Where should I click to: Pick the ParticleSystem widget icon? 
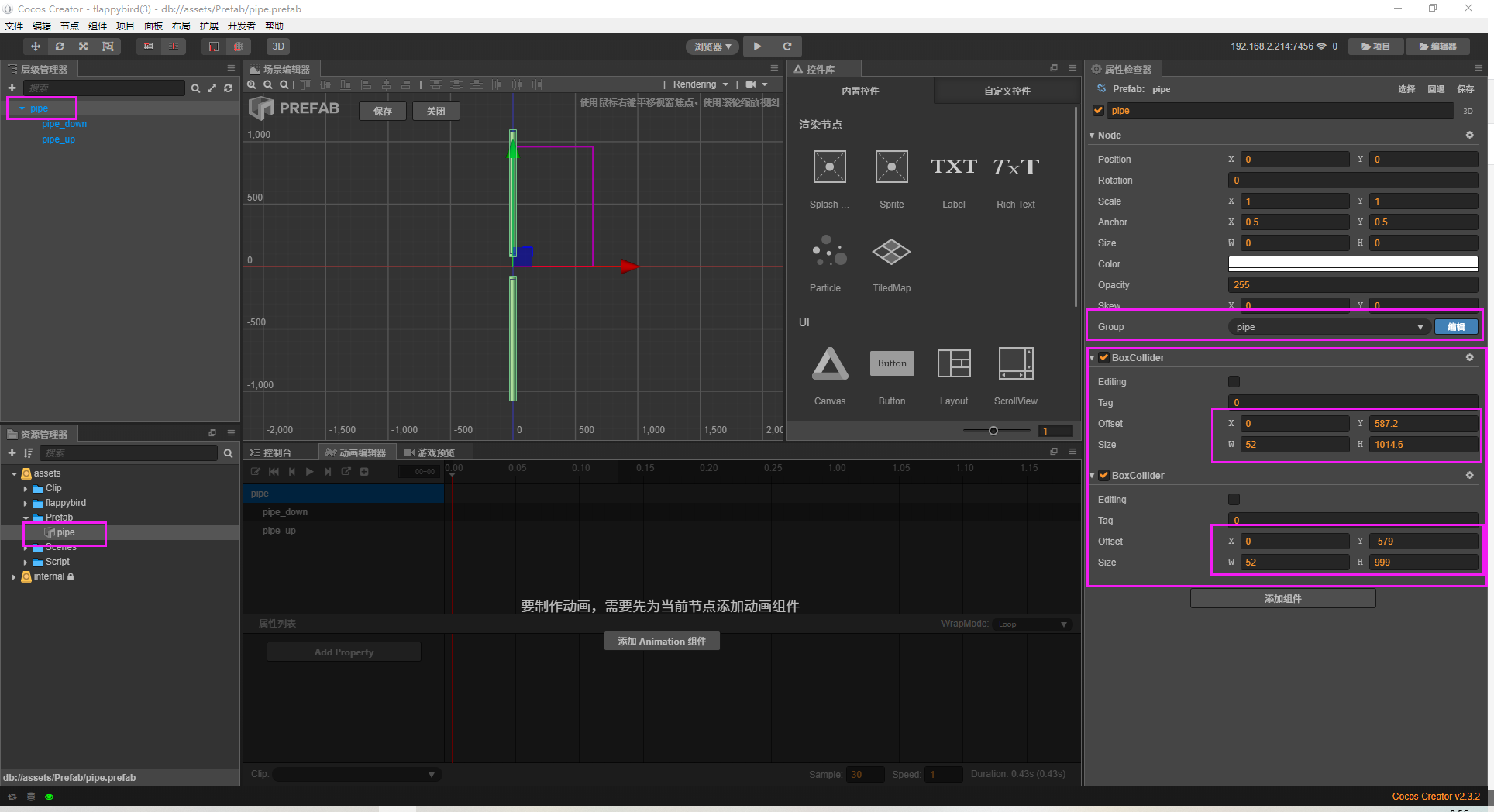829,251
